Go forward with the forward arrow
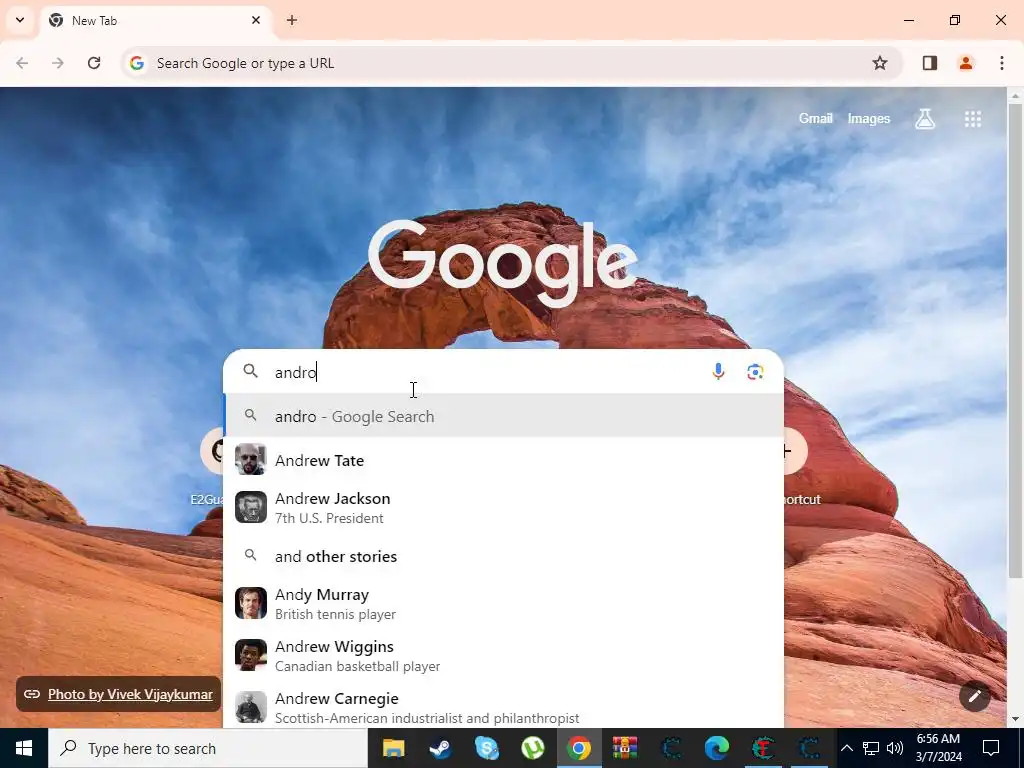Image resolution: width=1024 pixels, height=768 pixels. pyautogui.click(x=58, y=63)
